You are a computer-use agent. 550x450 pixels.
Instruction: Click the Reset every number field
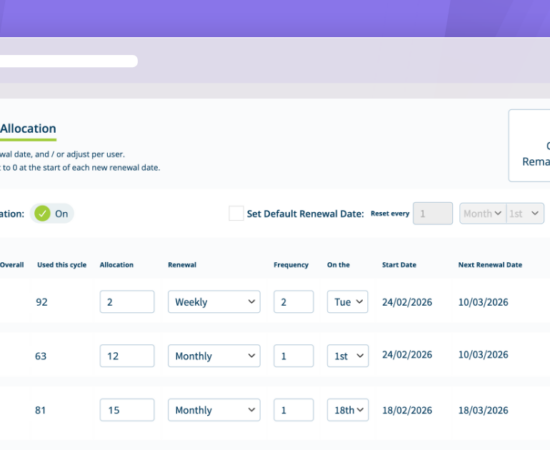pos(432,213)
